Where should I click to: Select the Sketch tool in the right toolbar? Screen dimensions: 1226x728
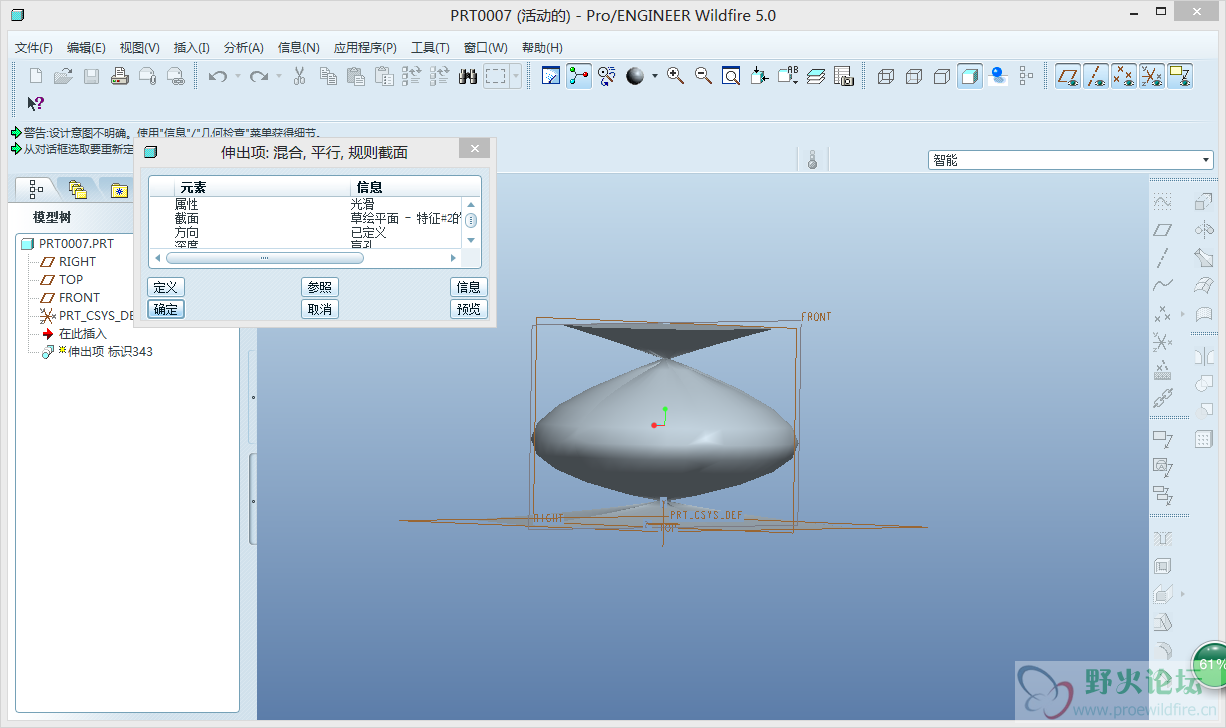tap(1162, 202)
